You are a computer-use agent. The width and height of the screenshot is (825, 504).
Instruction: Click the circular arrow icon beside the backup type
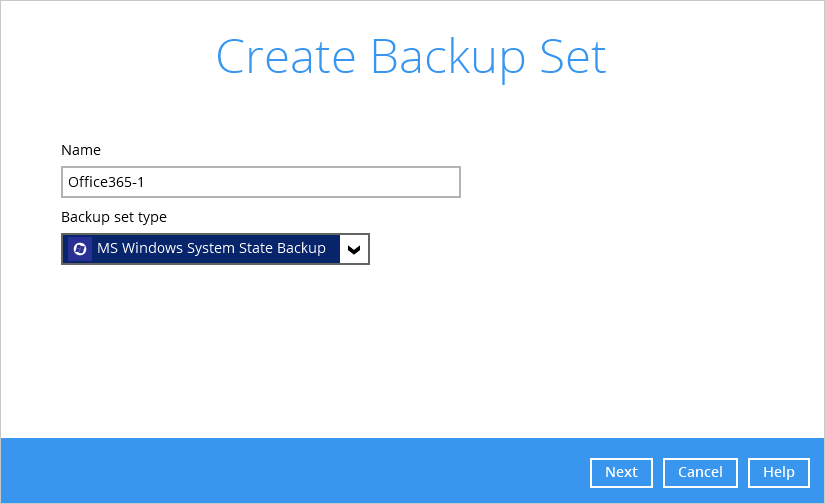pos(80,249)
